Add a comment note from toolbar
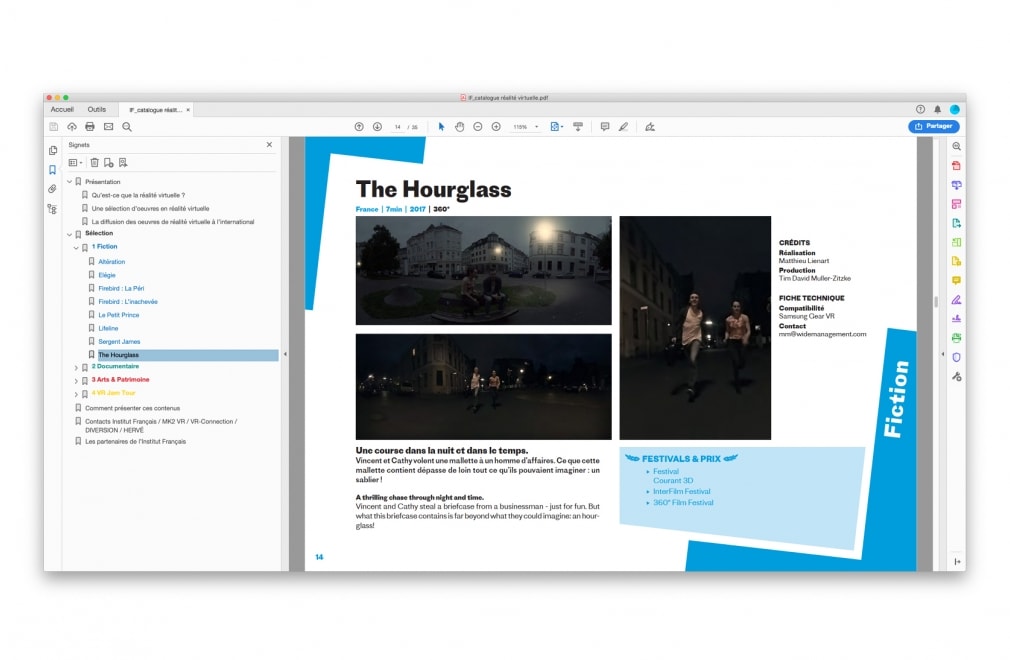The image size is (1010, 660). [605, 127]
